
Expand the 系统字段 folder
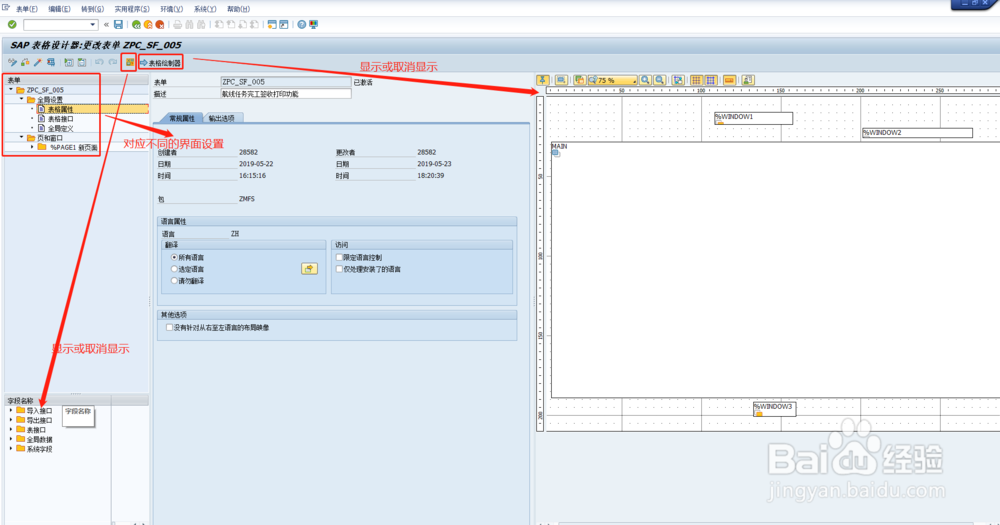click(11, 448)
